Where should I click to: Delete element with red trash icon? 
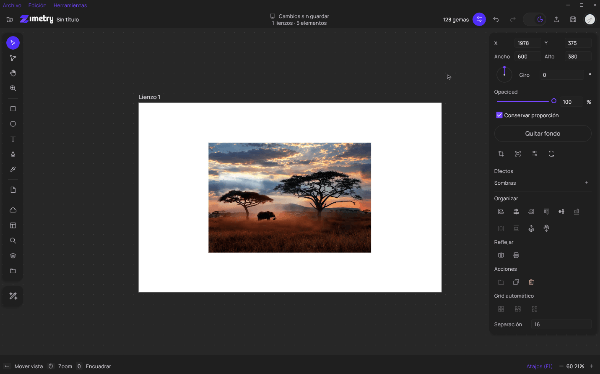[531, 282]
